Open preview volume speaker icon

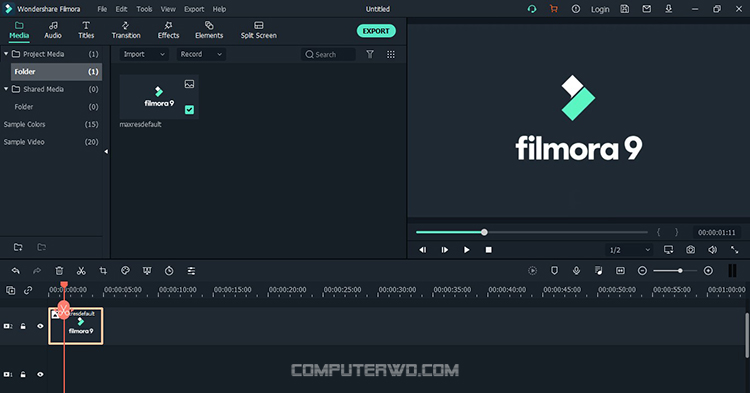[x=712, y=250]
